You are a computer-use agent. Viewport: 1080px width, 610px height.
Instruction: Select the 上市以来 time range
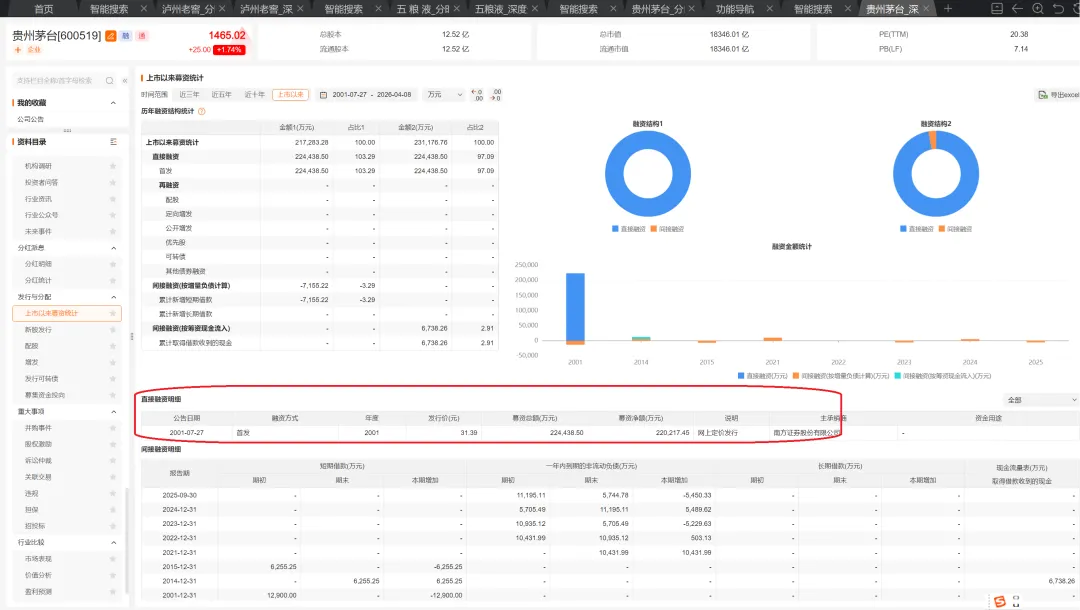click(291, 95)
